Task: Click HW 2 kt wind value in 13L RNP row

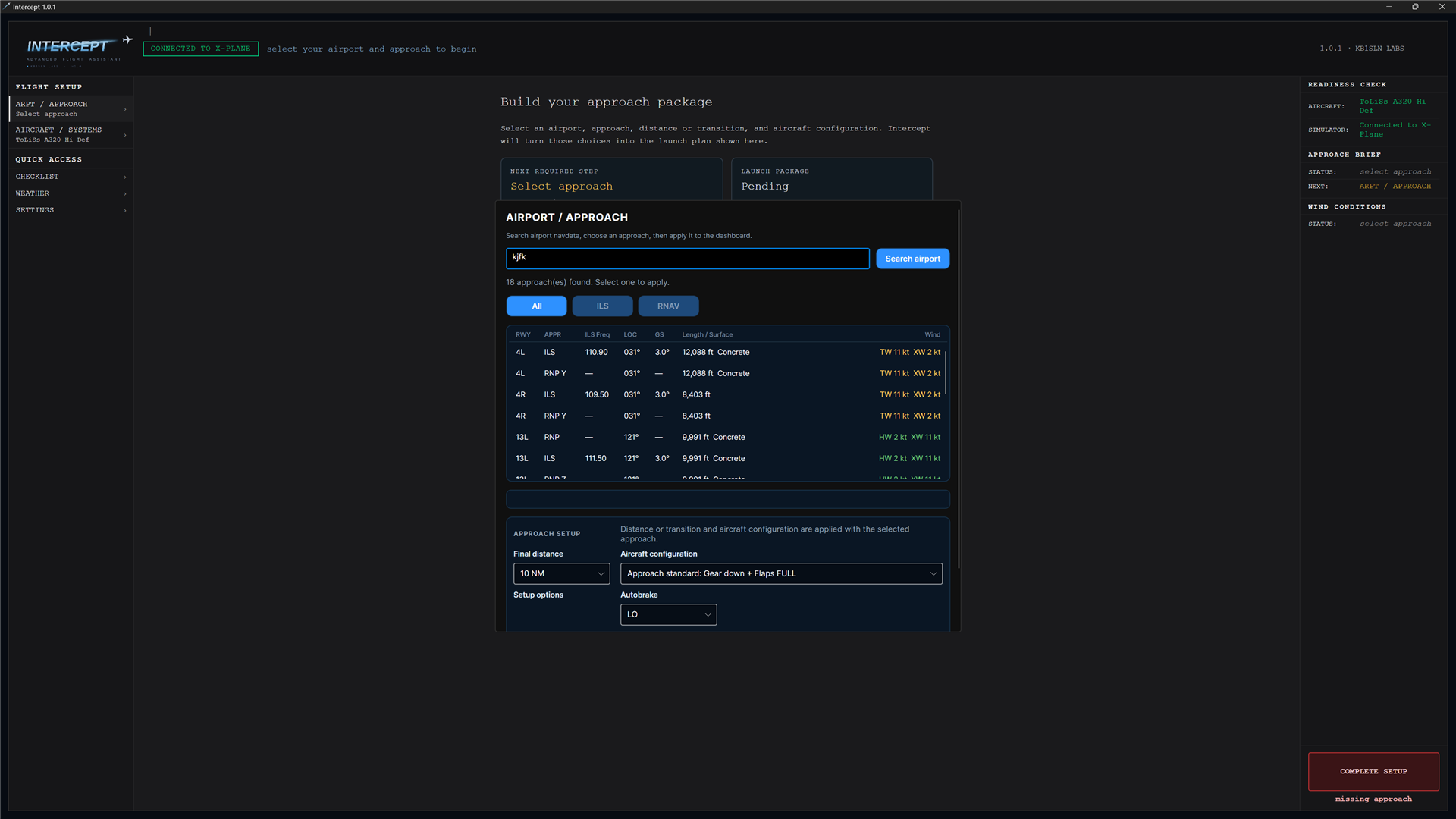Action: pyautogui.click(x=893, y=437)
